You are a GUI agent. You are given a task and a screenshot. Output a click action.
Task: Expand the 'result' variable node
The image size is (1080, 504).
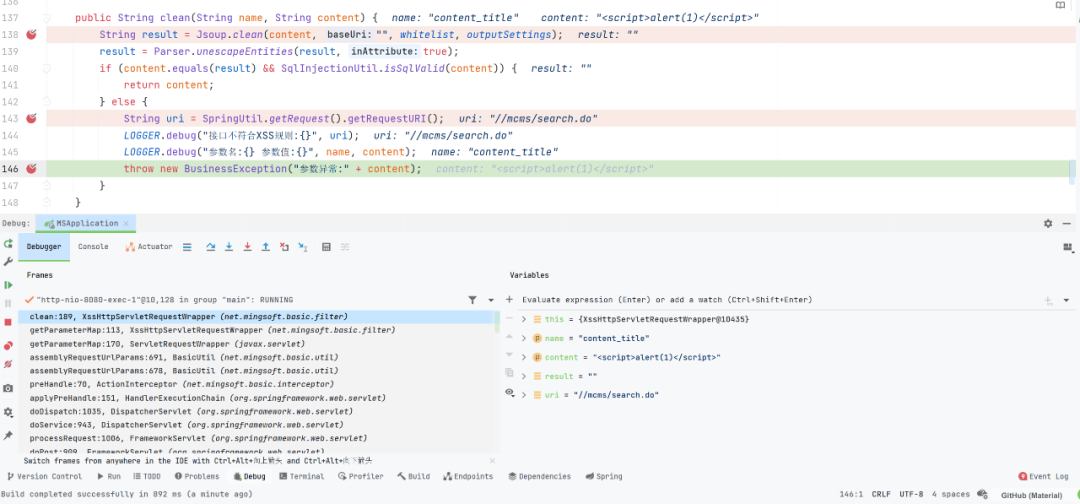(x=524, y=376)
